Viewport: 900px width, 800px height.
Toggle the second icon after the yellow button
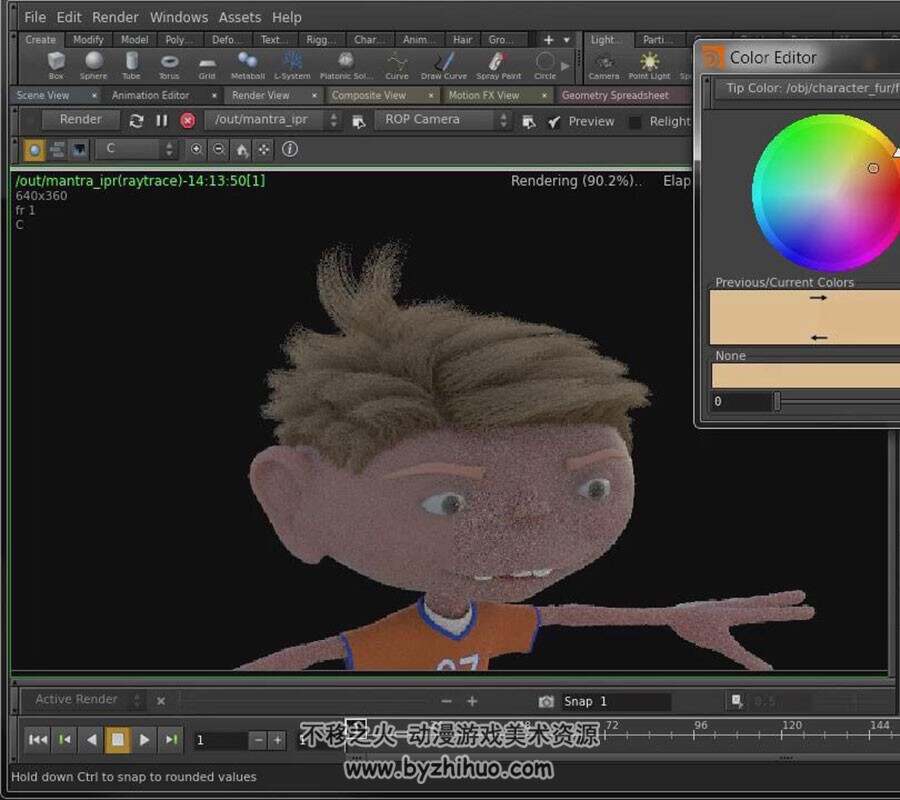(57, 150)
